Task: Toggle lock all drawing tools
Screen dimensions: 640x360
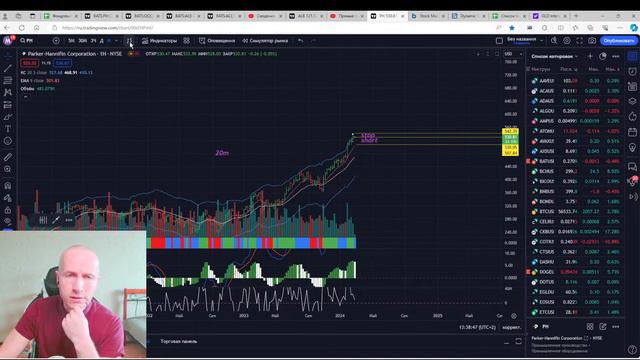Action: pyautogui.click(x=8, y=210)
